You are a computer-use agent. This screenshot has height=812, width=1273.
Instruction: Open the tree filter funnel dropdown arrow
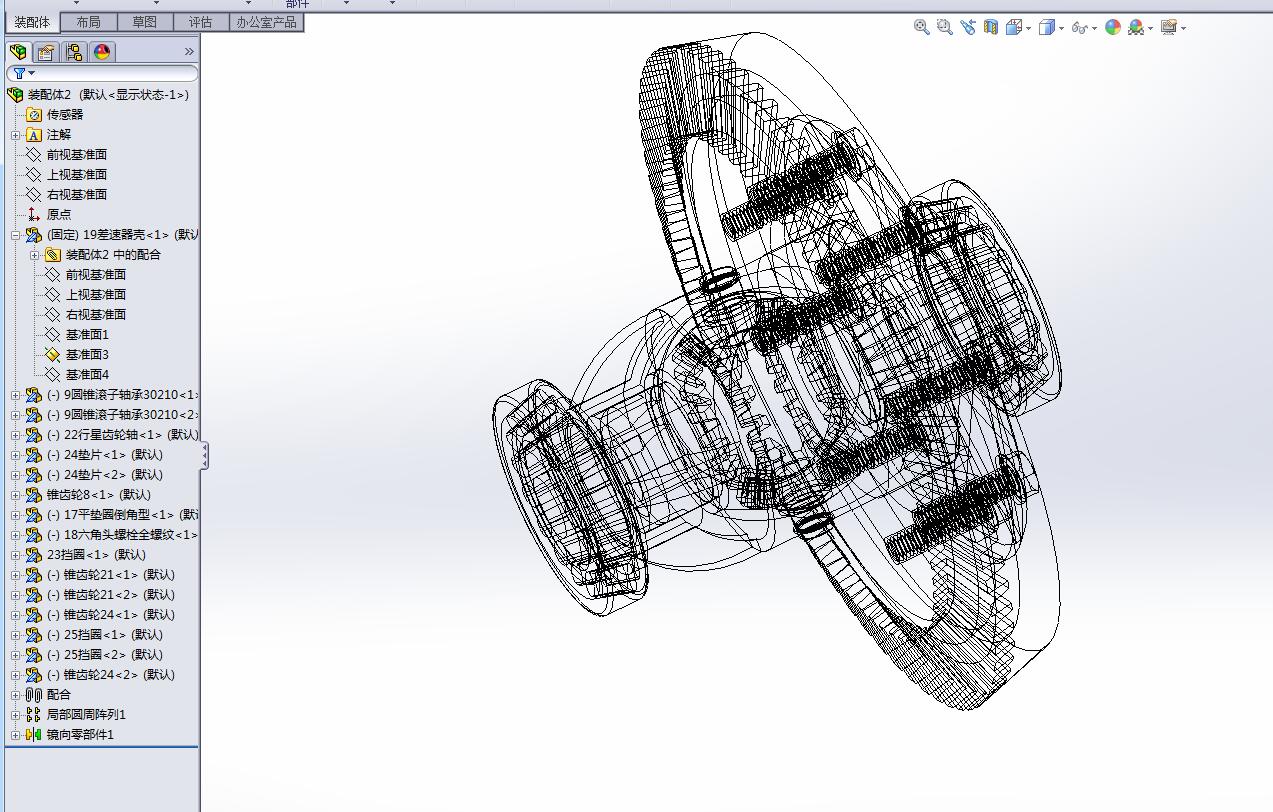pyautogui.click(x=32, y=73)
